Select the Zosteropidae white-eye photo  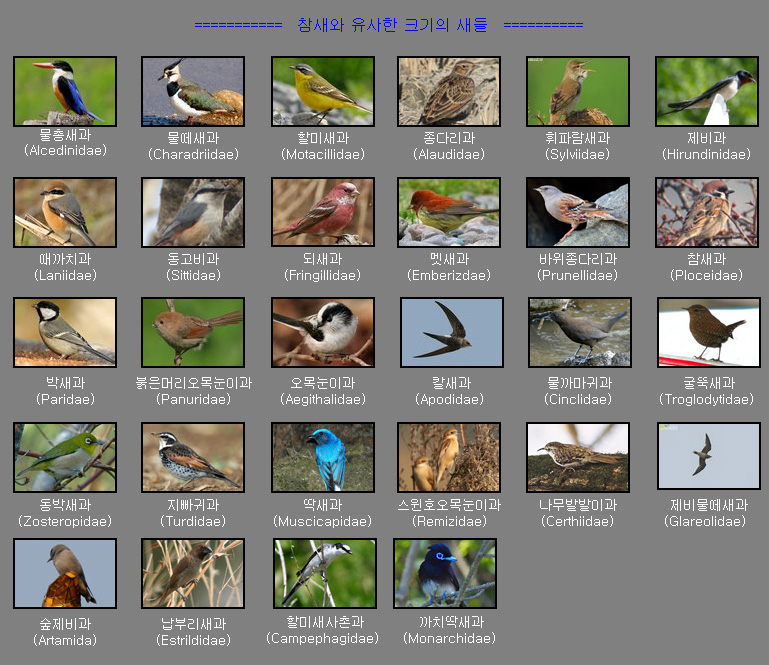(65, 458)
